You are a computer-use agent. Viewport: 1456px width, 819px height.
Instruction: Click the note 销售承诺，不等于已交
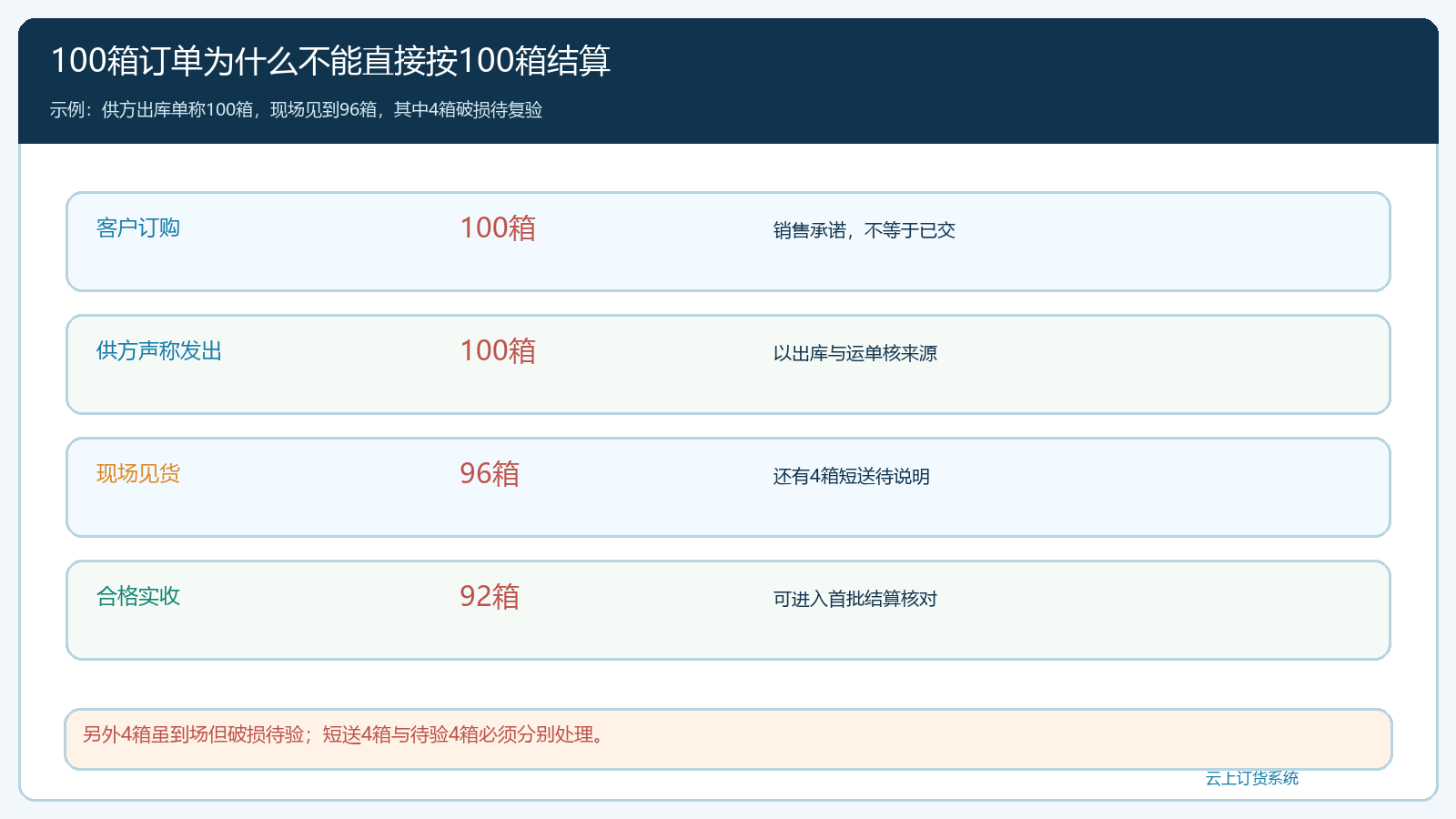pos(864,230)
